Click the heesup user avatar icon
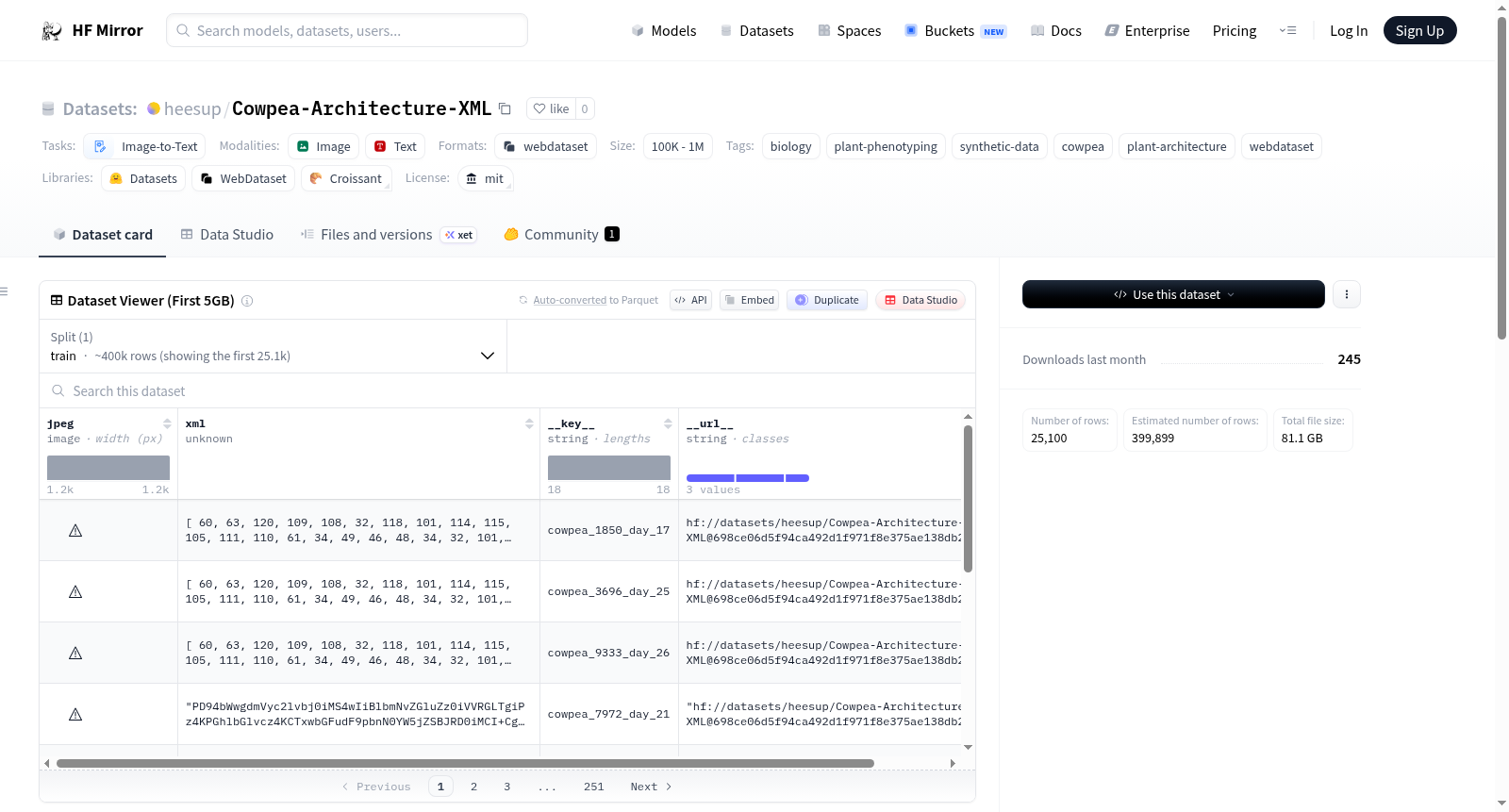The height and width of the screenshot is (812, 1509). pos(154,108)
